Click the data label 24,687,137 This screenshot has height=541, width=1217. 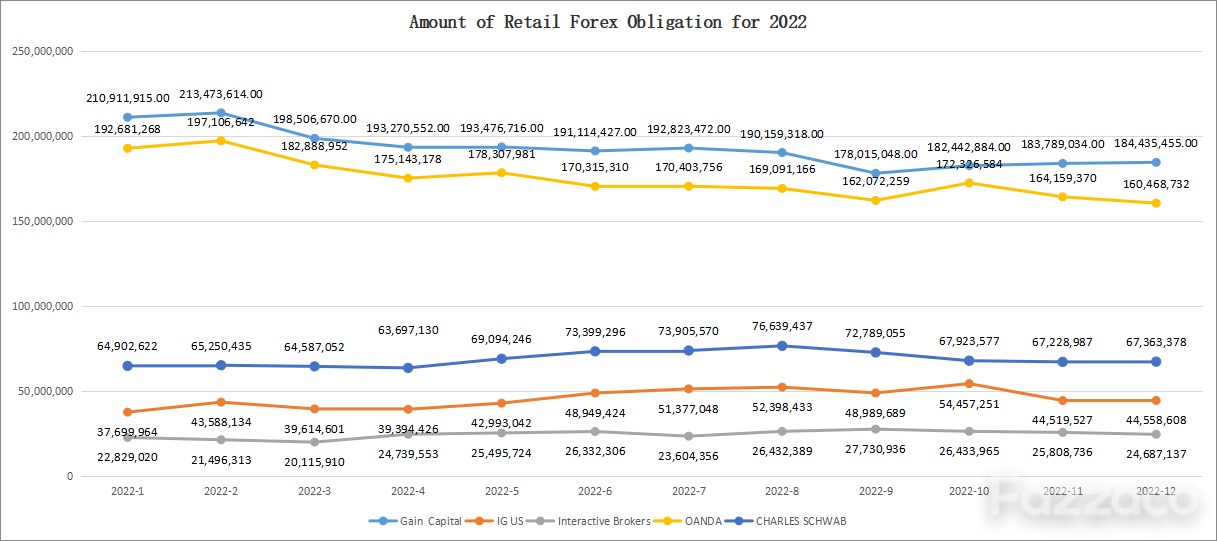pyautogui.click(x=1156, y=454)
